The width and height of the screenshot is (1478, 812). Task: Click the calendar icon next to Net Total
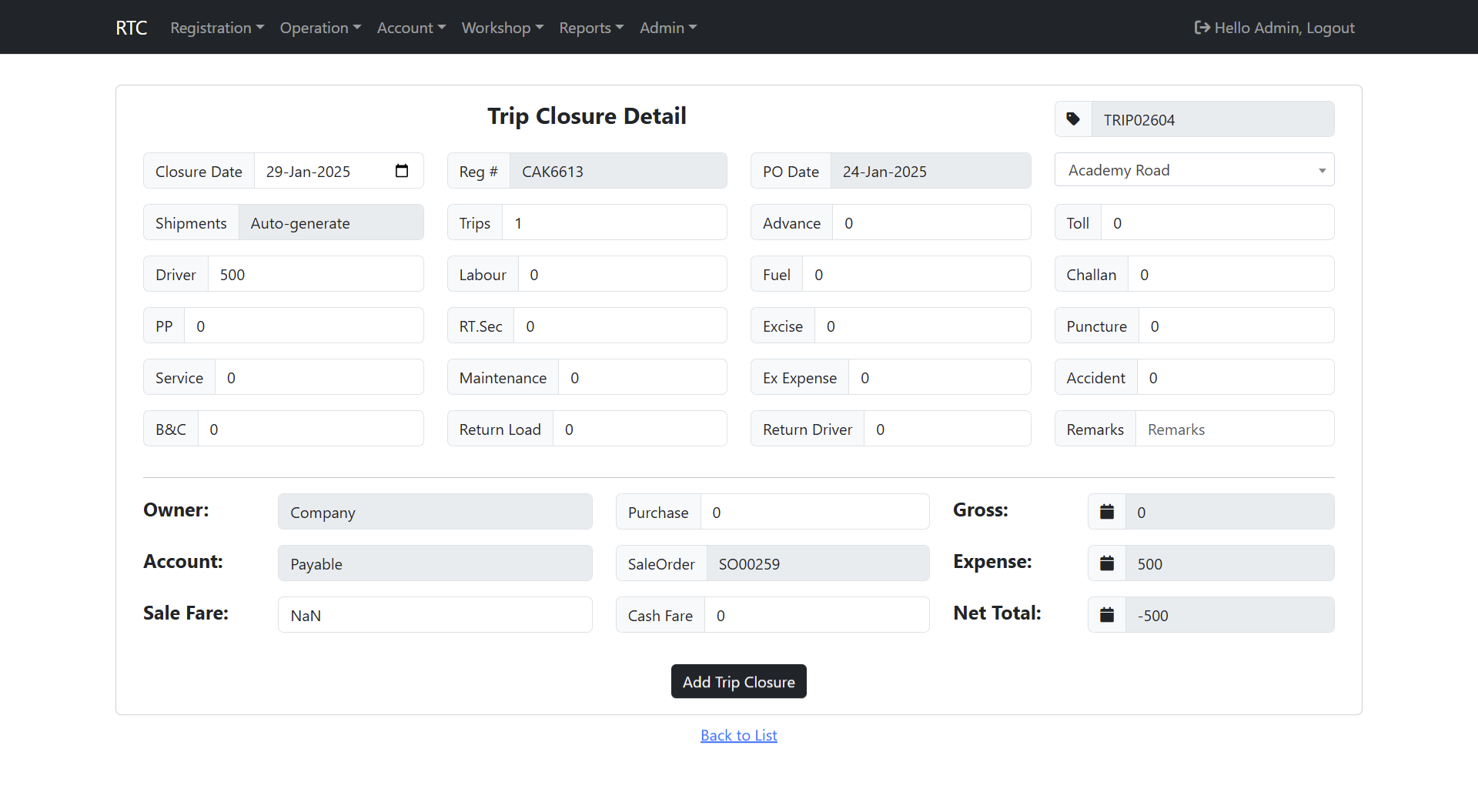pos(1107,615)
